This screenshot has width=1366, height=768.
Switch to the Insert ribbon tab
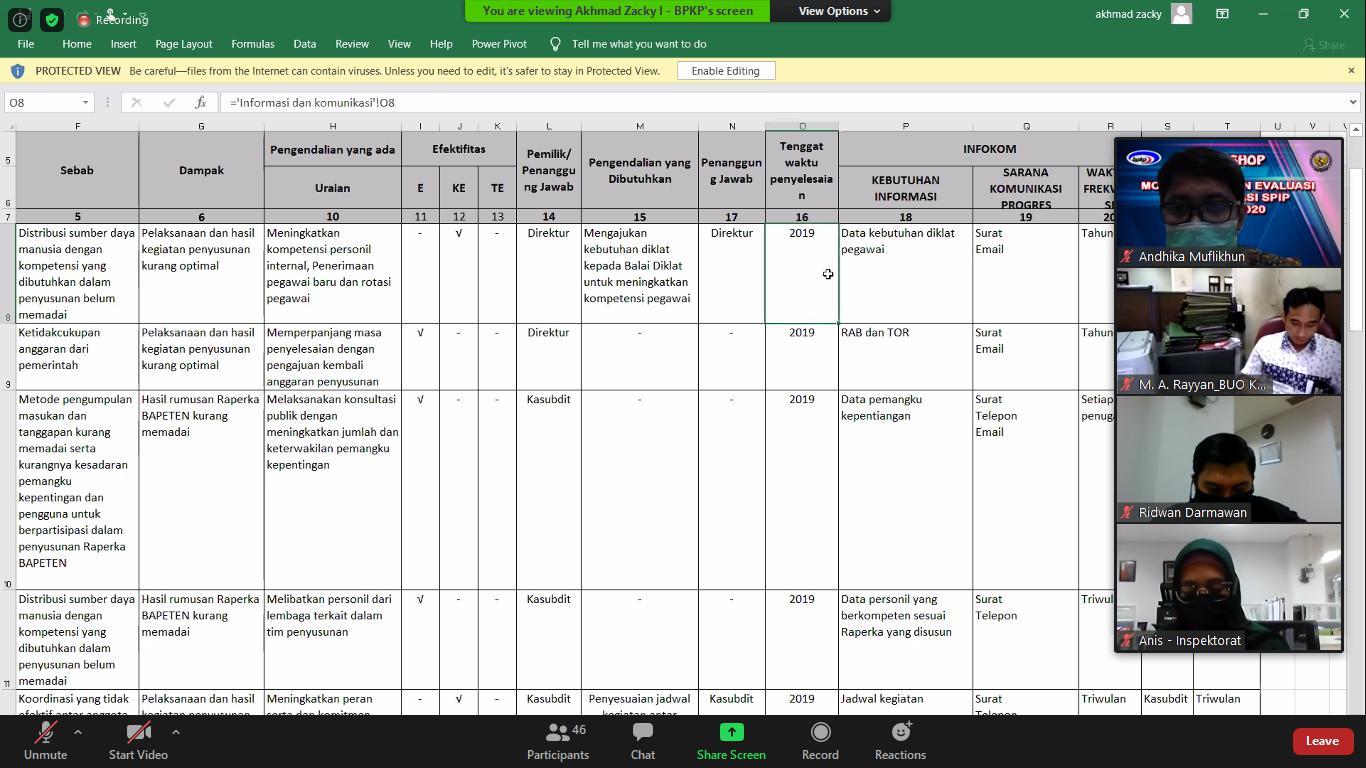click(124, 44)
